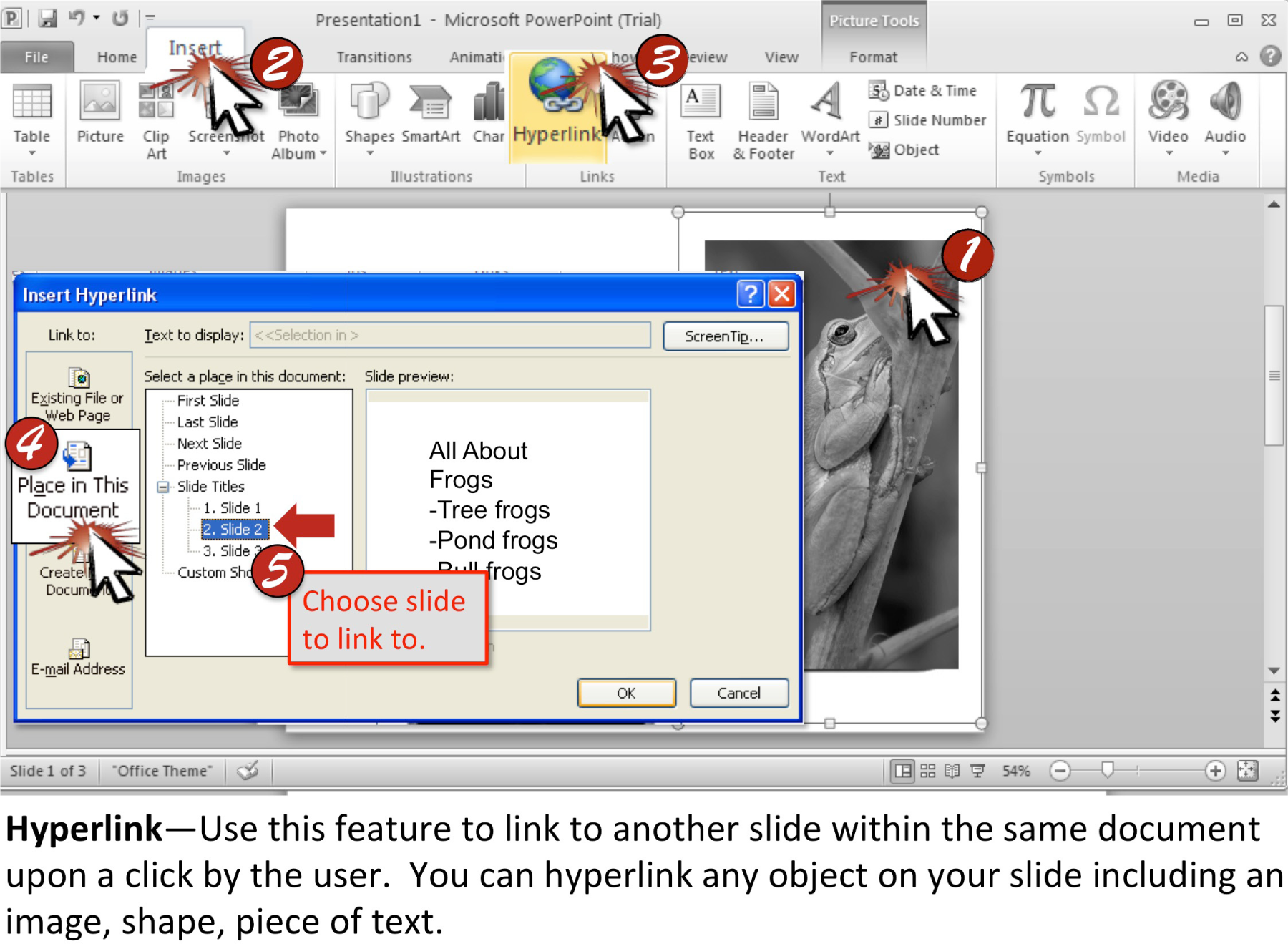Select Next Slide in the list
Image resolution: width=1288 pixels, height=944 pixels.
coord(210,444)
